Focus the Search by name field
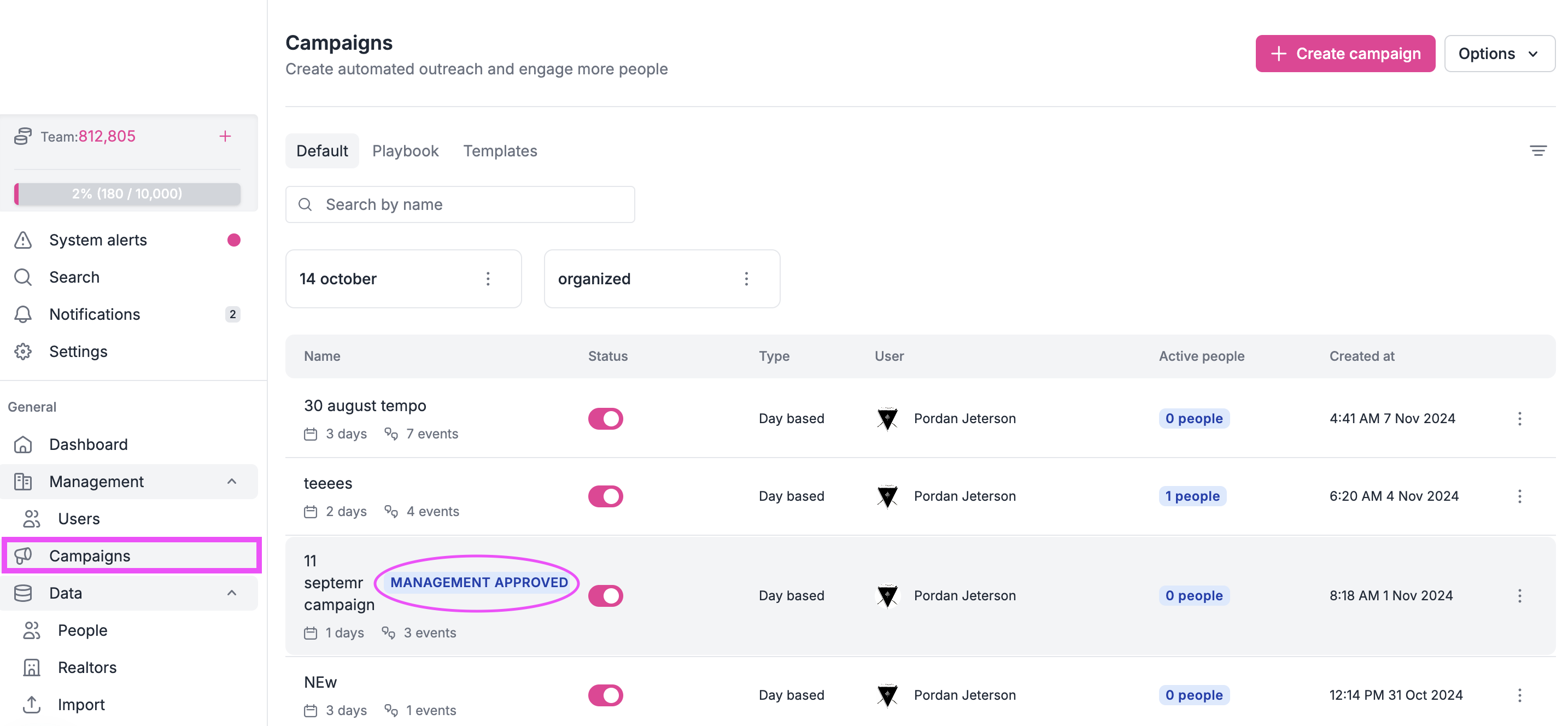Viewport: 1568px width, 726px height. point(460,204)
